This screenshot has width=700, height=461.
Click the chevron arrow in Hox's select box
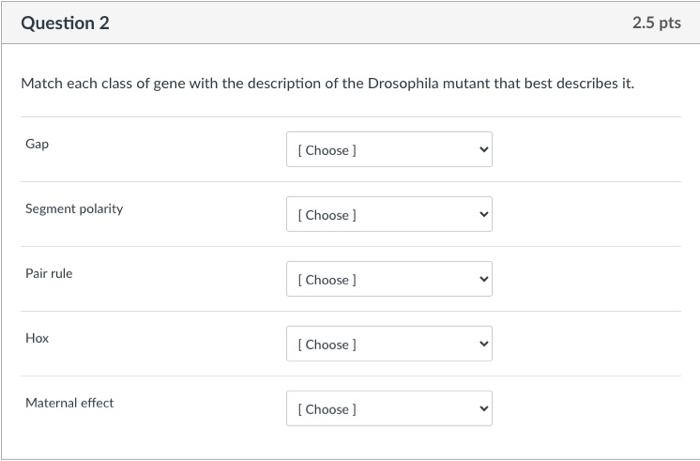pyautogui.click(x=484, y=344)
